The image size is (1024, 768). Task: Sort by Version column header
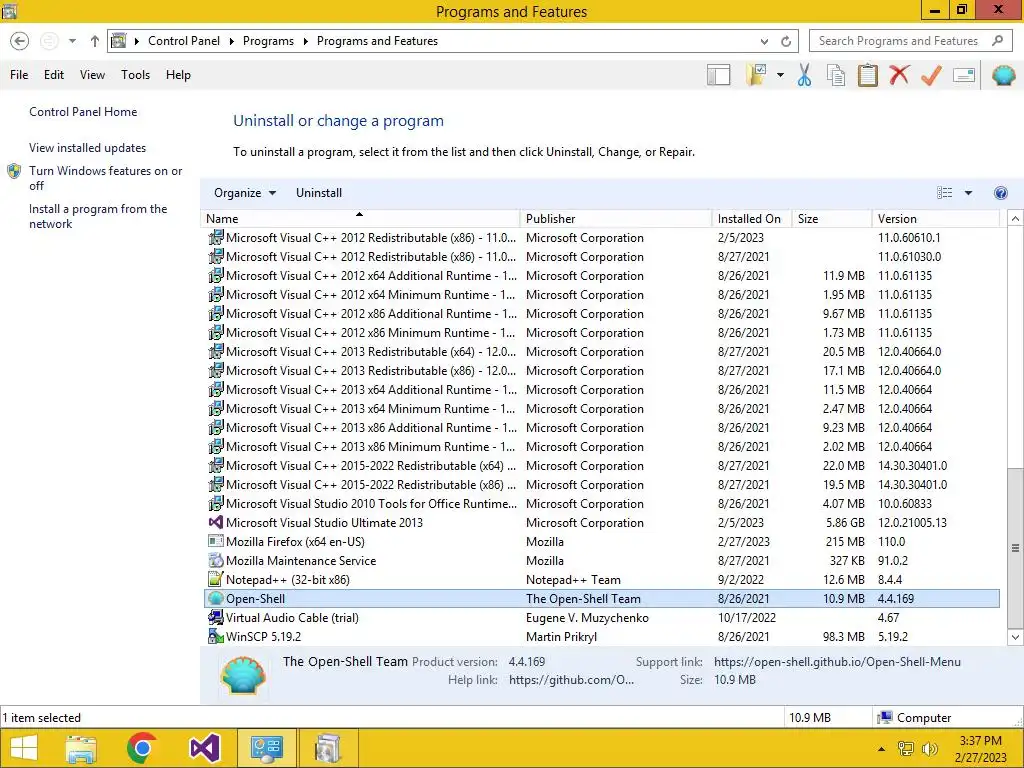pyautogui.click(x=935, y=218)
